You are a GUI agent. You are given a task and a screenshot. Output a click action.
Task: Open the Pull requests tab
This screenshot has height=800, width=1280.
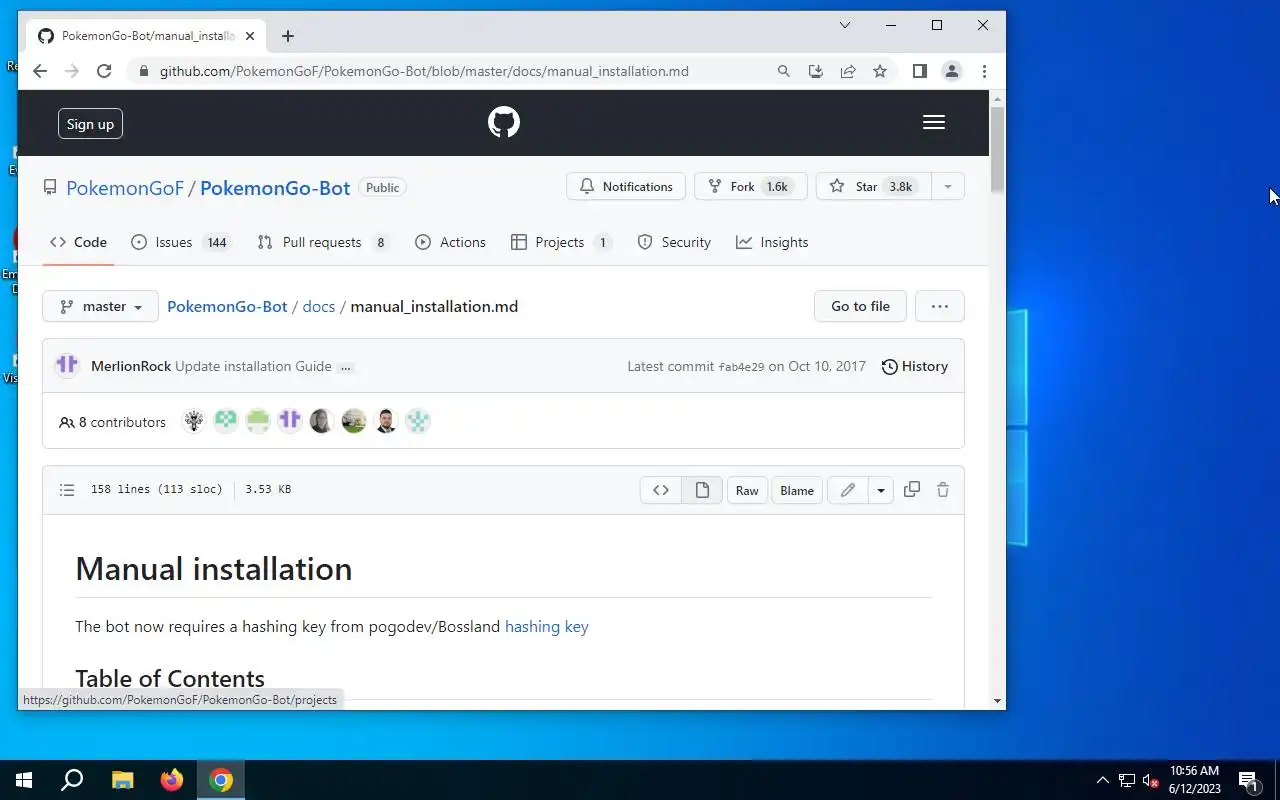point(322,242)
